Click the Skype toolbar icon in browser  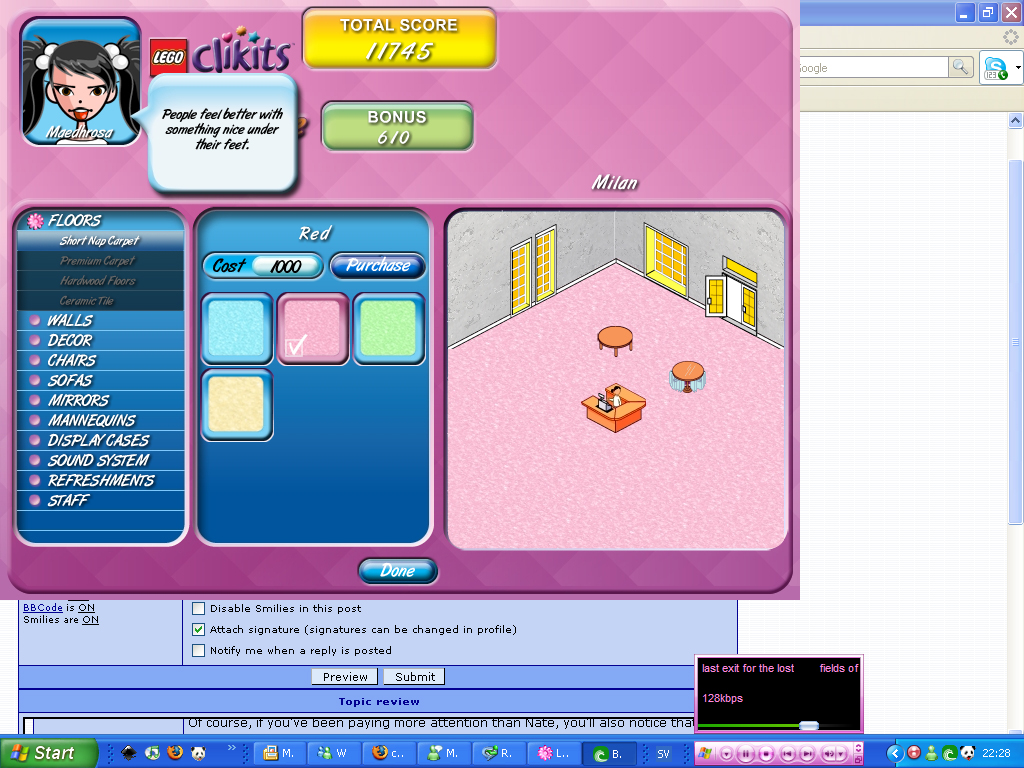pos(995,68)
